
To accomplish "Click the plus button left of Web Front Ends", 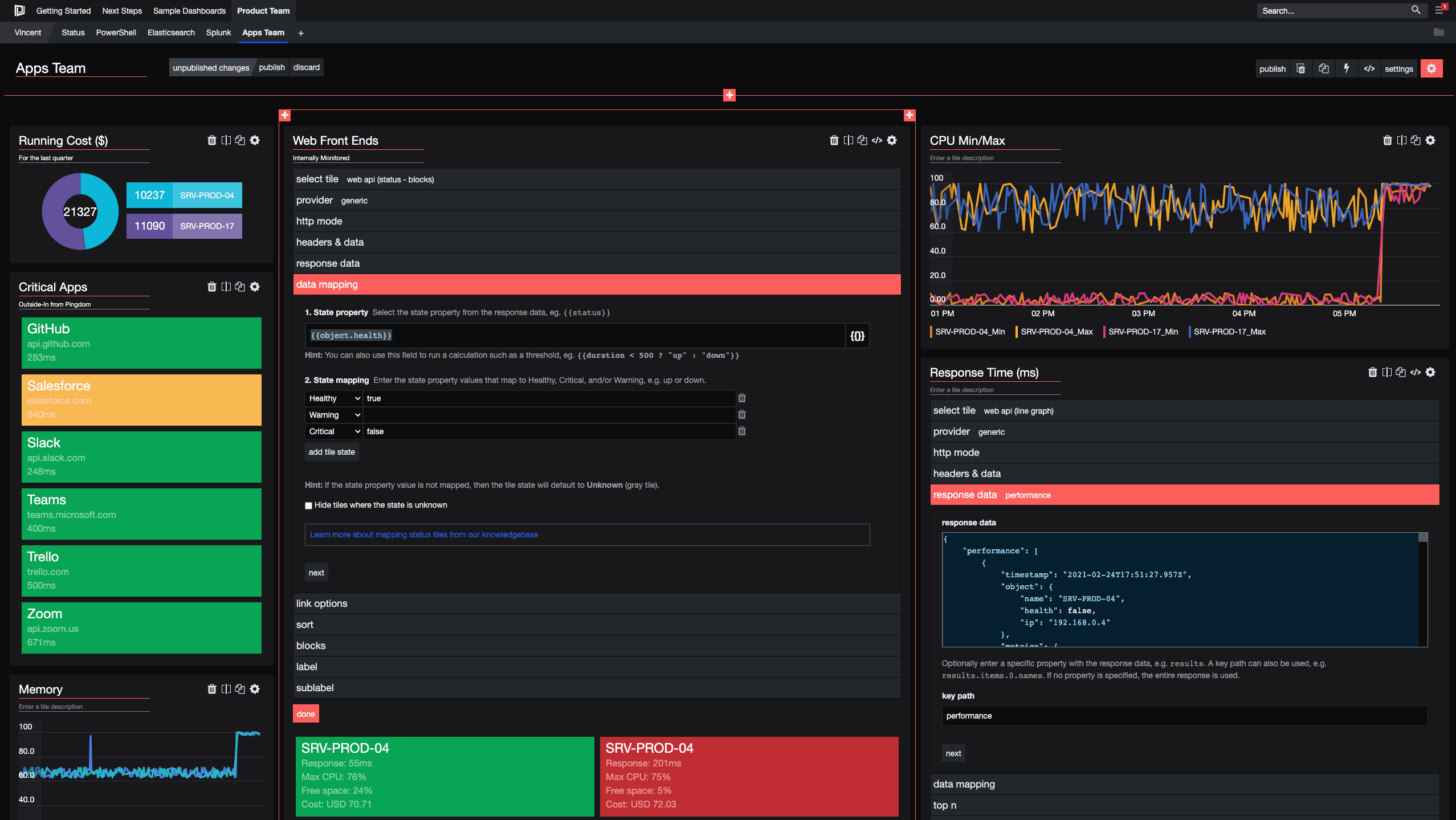I will click(x=285, y=116).
